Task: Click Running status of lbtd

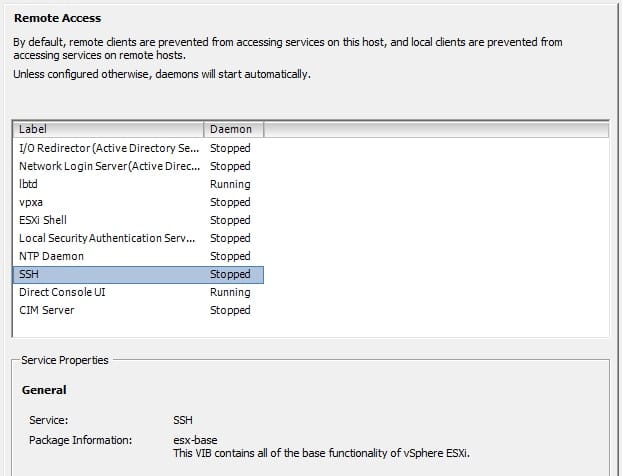Action: pos(230,184)
